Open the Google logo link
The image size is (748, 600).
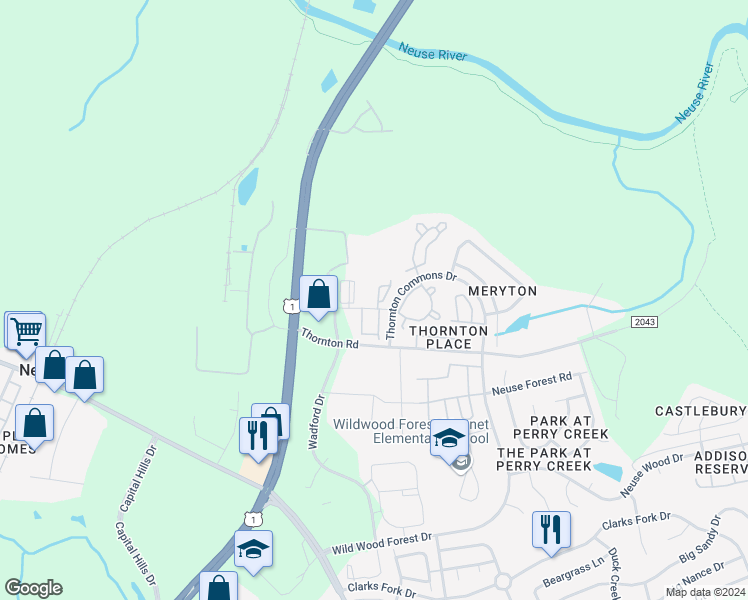tap(33, 588)
